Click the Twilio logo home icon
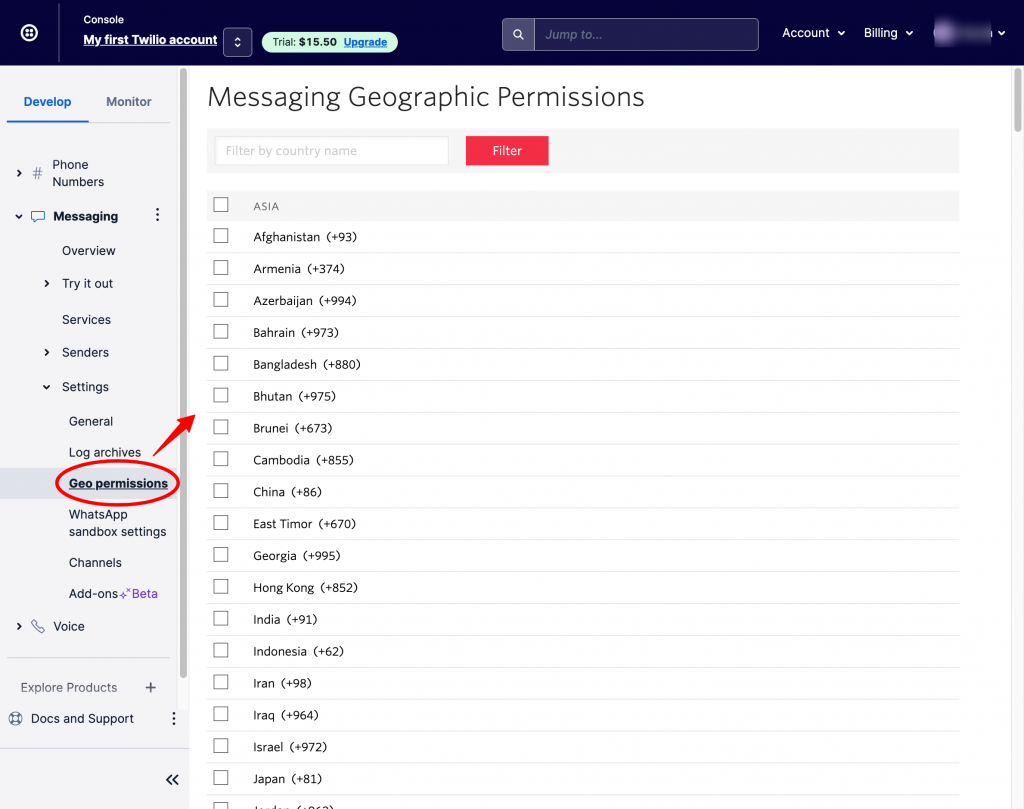 [29, 33]
